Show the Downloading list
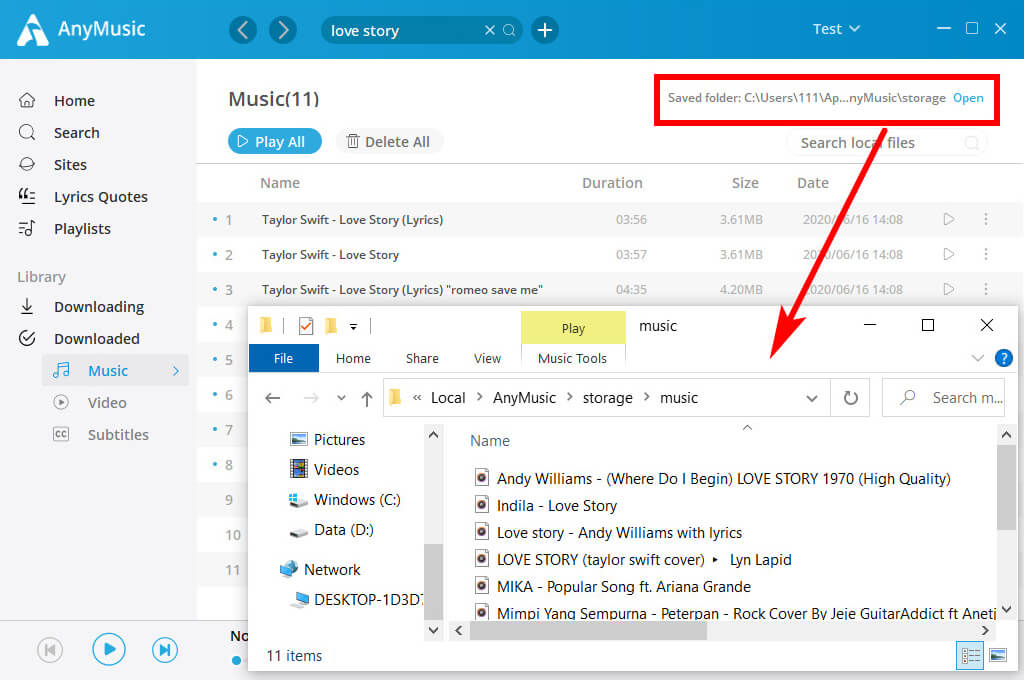The height and width of the screenshot is (680, 1024). [99, 306]
